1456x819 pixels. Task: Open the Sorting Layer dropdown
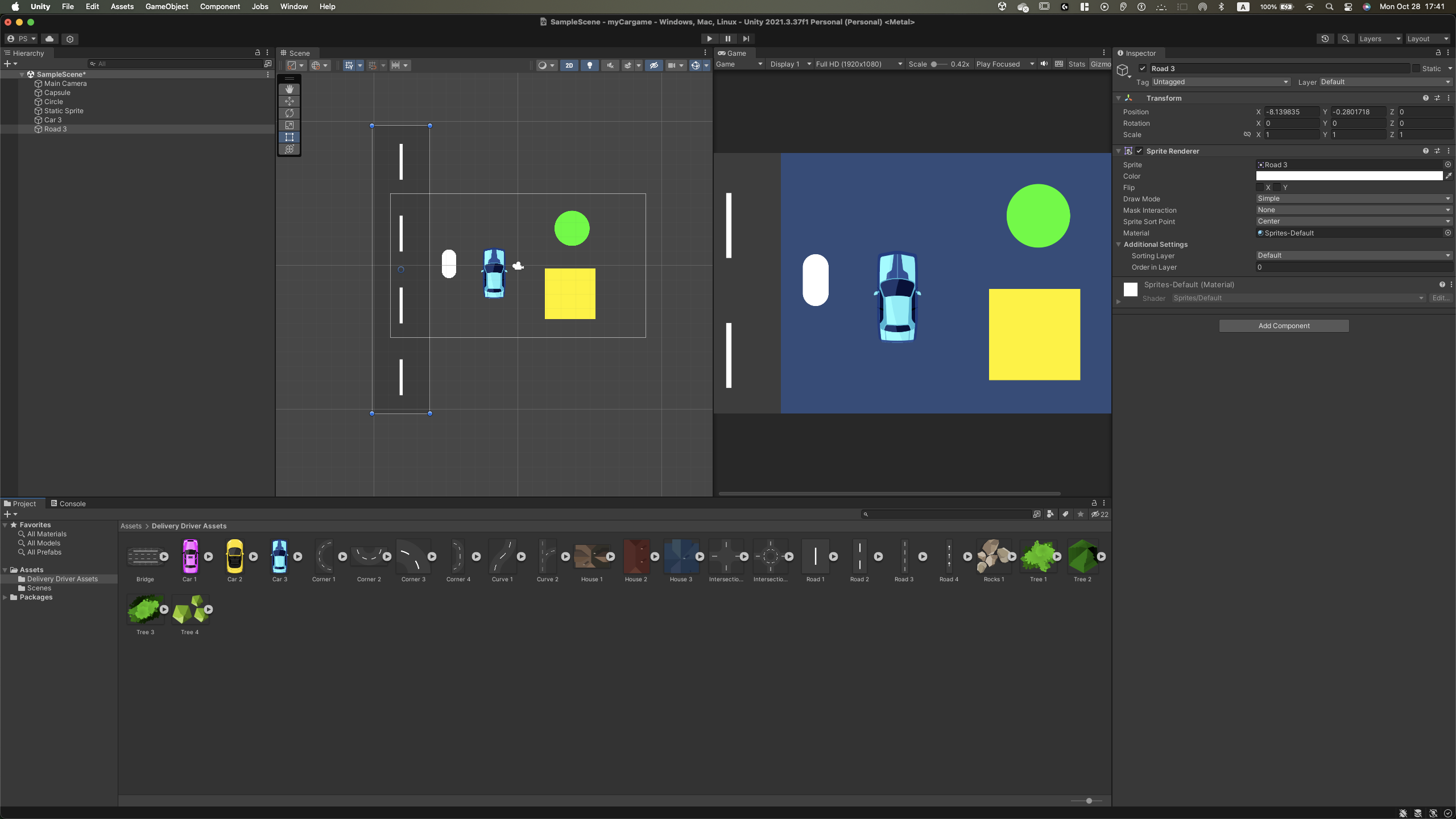click(1354, 256)
